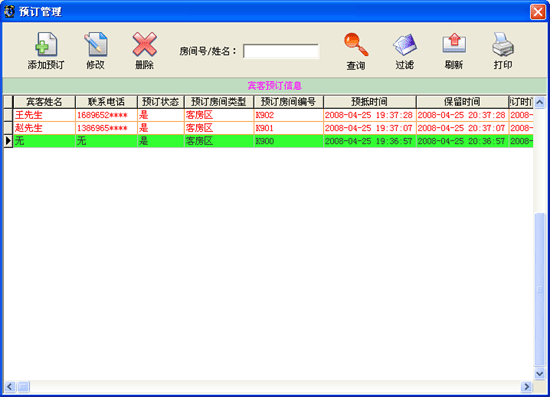550x397 pixels.
Task: Click hold time 2008-04-25 20:36:57
Action: (462, 141)
